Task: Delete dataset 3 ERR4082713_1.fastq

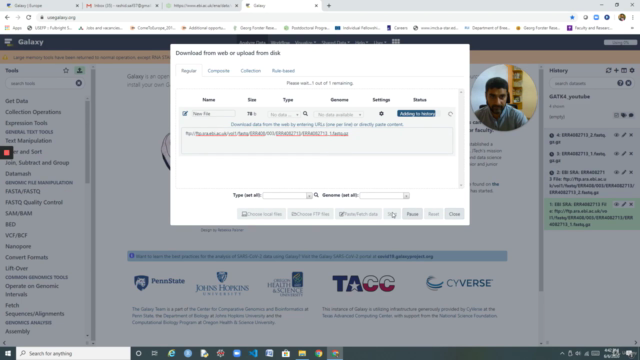Action: coord(631,154)
